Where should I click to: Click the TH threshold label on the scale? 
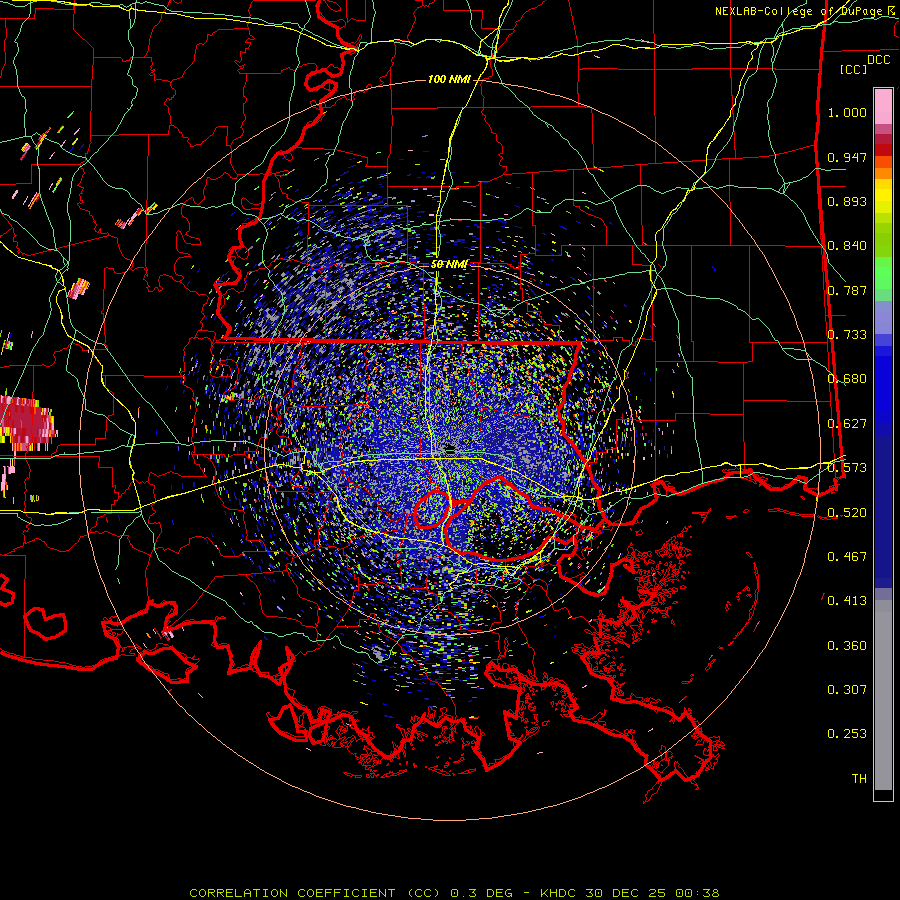(859, 779)
